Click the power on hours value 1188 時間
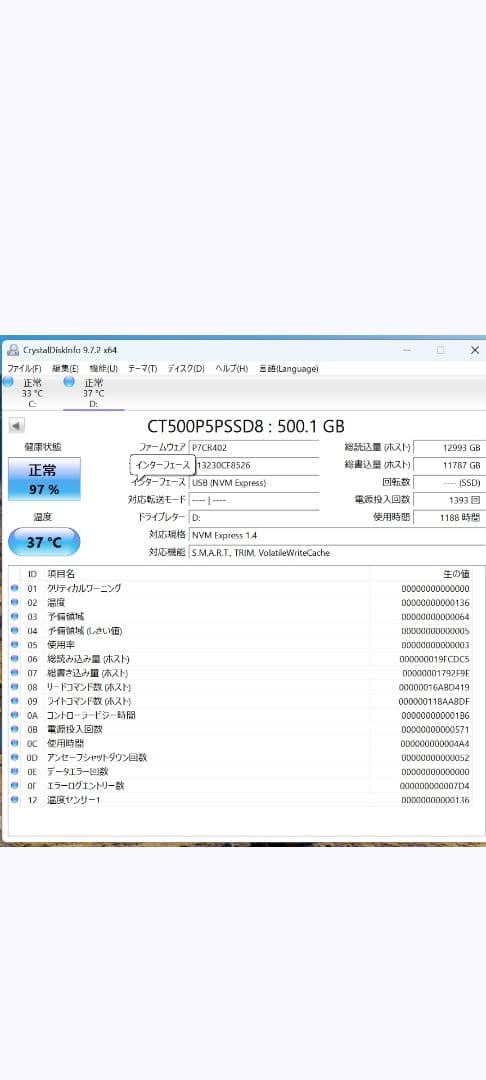 tap(450, 517)
